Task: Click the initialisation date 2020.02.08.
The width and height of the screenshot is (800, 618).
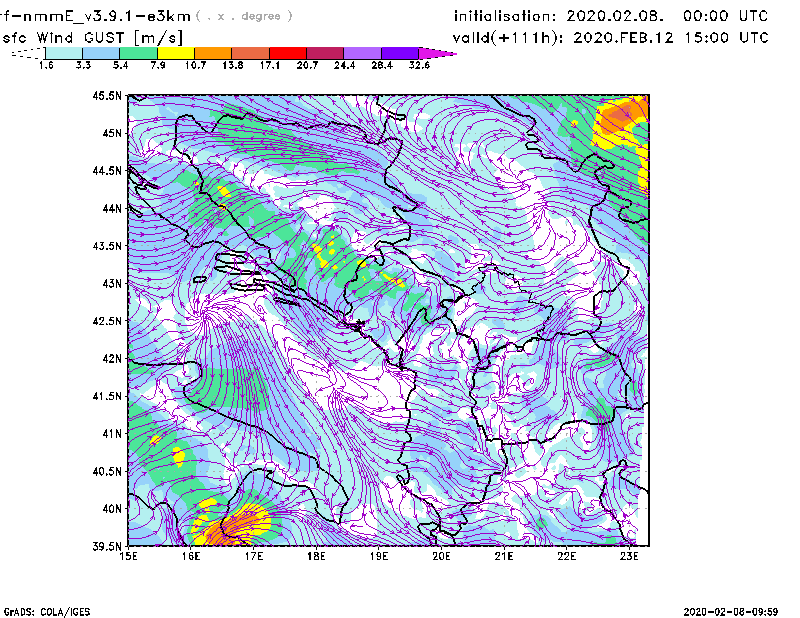Action: (615, 16)
